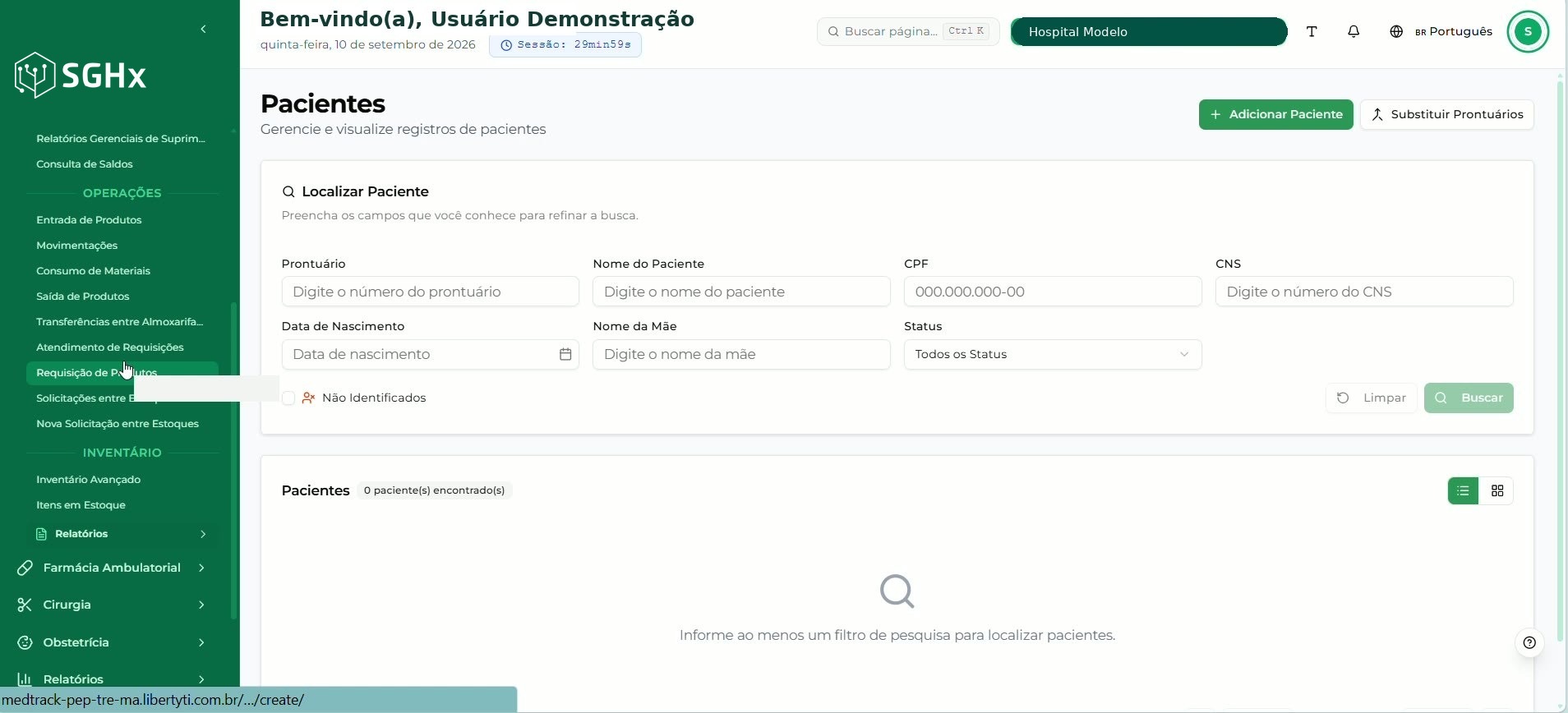Open Movimentações in the sidebar
The width and height of the screenshot is (1568, 713).
pos(77,246)
